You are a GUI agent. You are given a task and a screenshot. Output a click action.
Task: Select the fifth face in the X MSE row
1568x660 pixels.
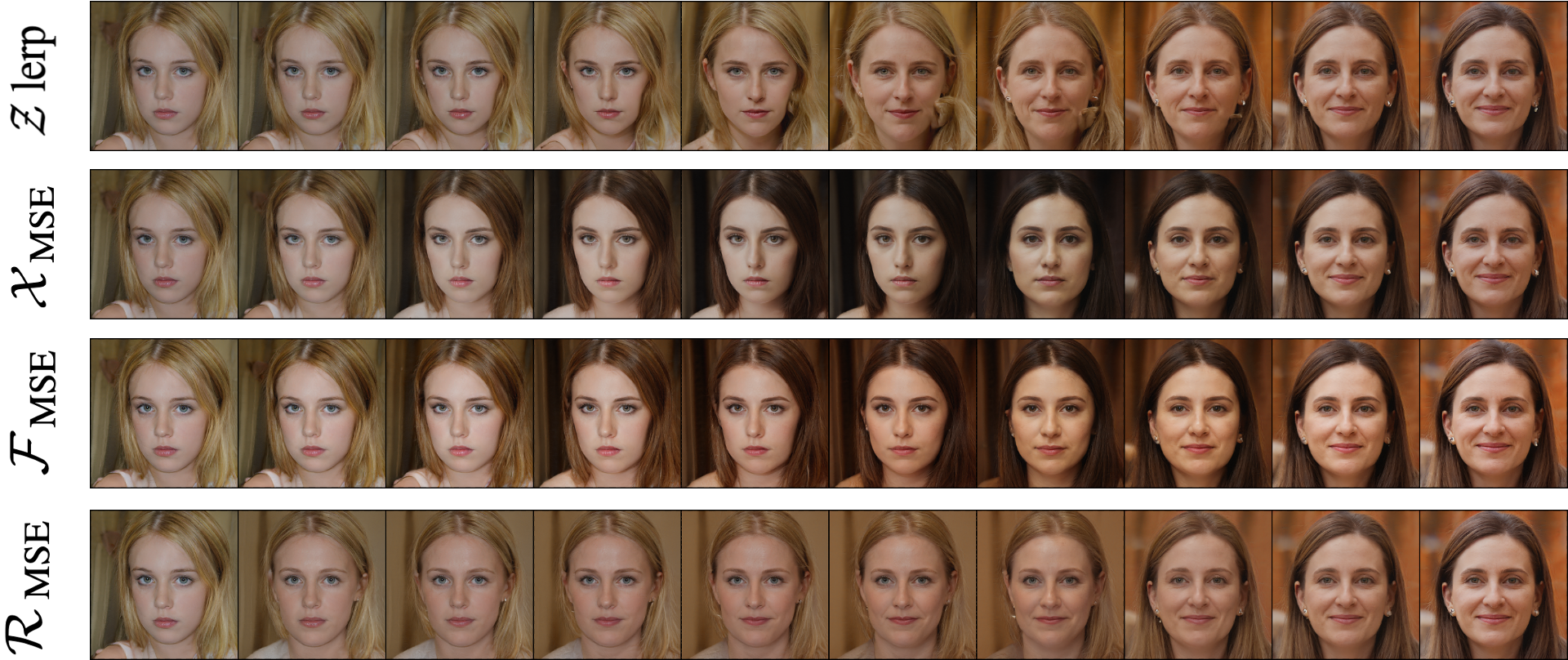[x=755, y=244]
